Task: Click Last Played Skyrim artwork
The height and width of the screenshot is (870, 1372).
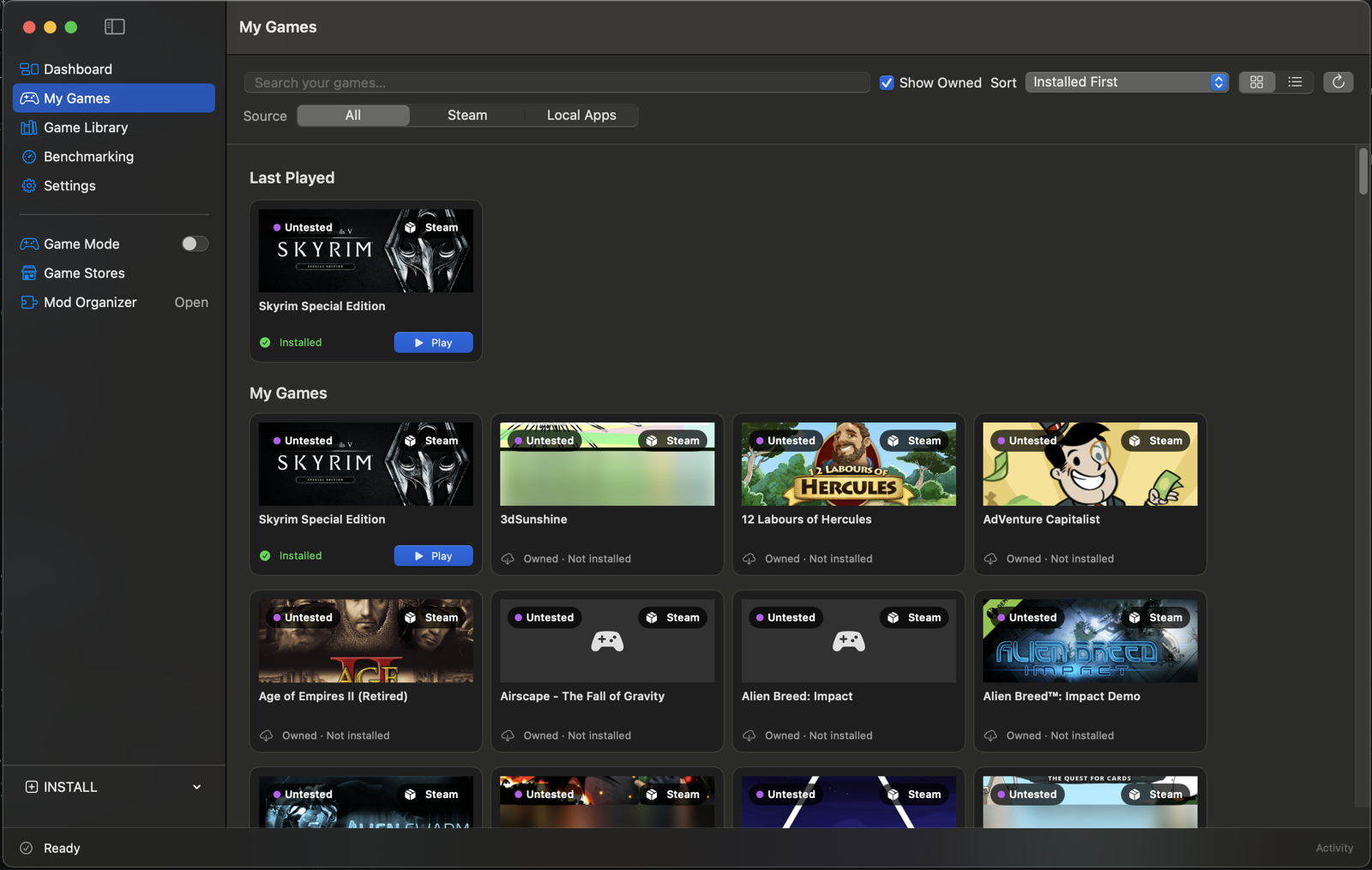Action: (366, 250)
